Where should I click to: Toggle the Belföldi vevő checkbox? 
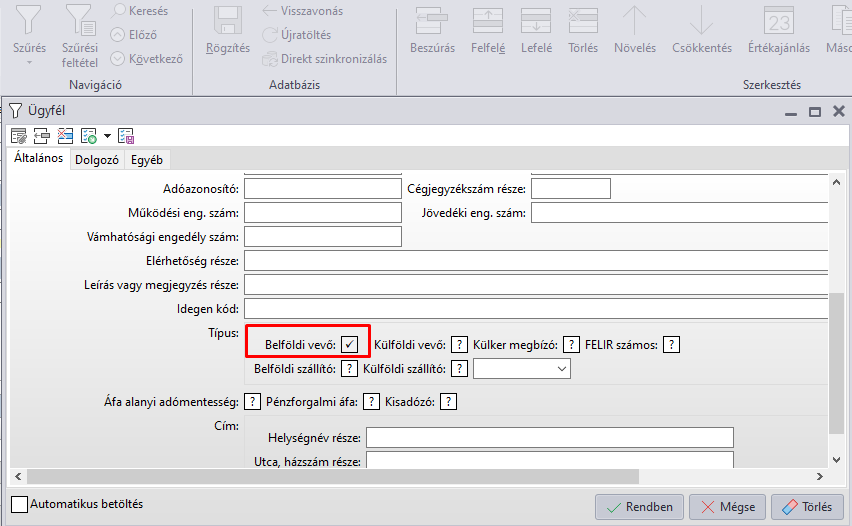point(349,344)
